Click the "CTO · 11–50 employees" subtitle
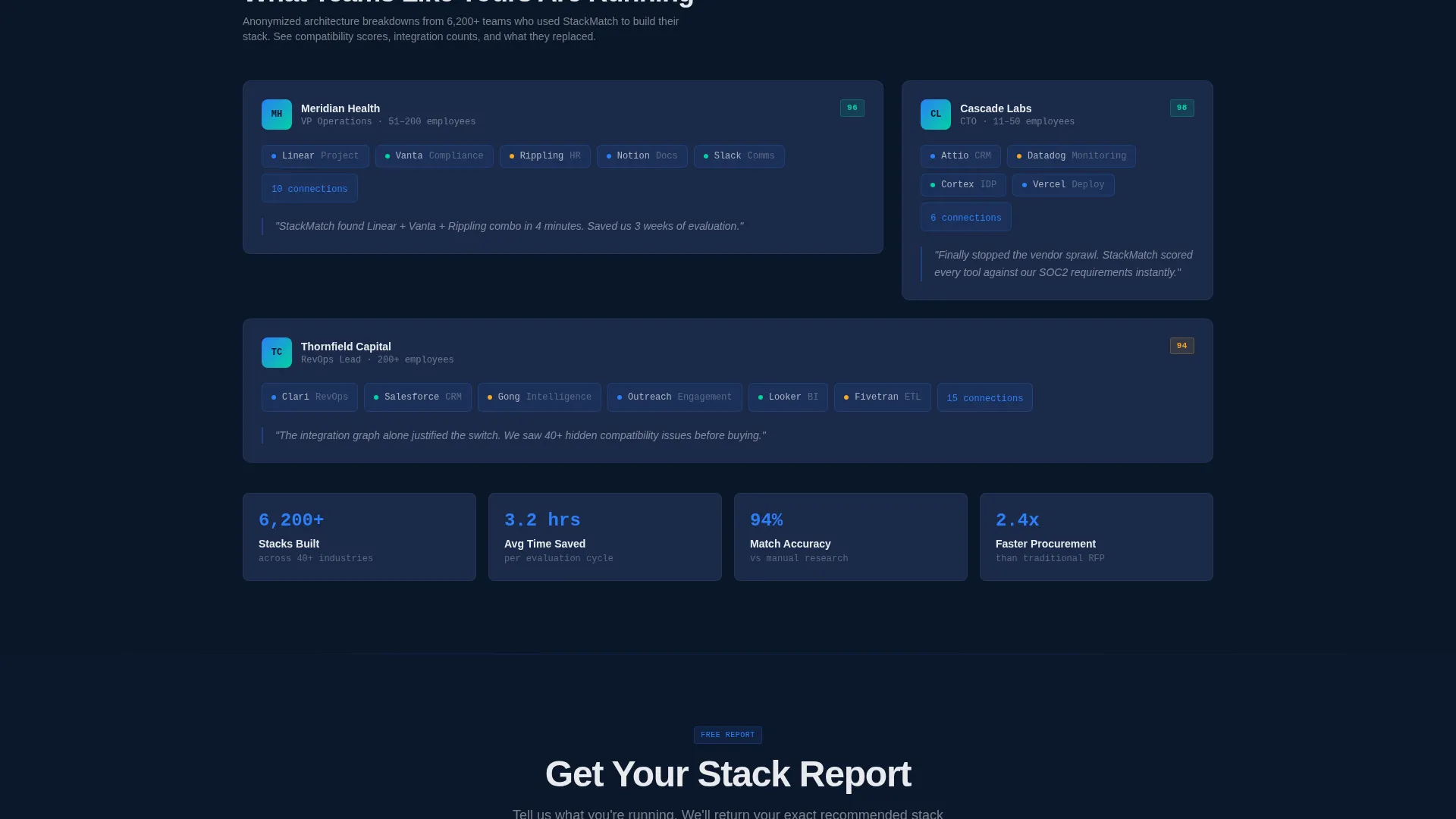 click(x=1017, y=122)
